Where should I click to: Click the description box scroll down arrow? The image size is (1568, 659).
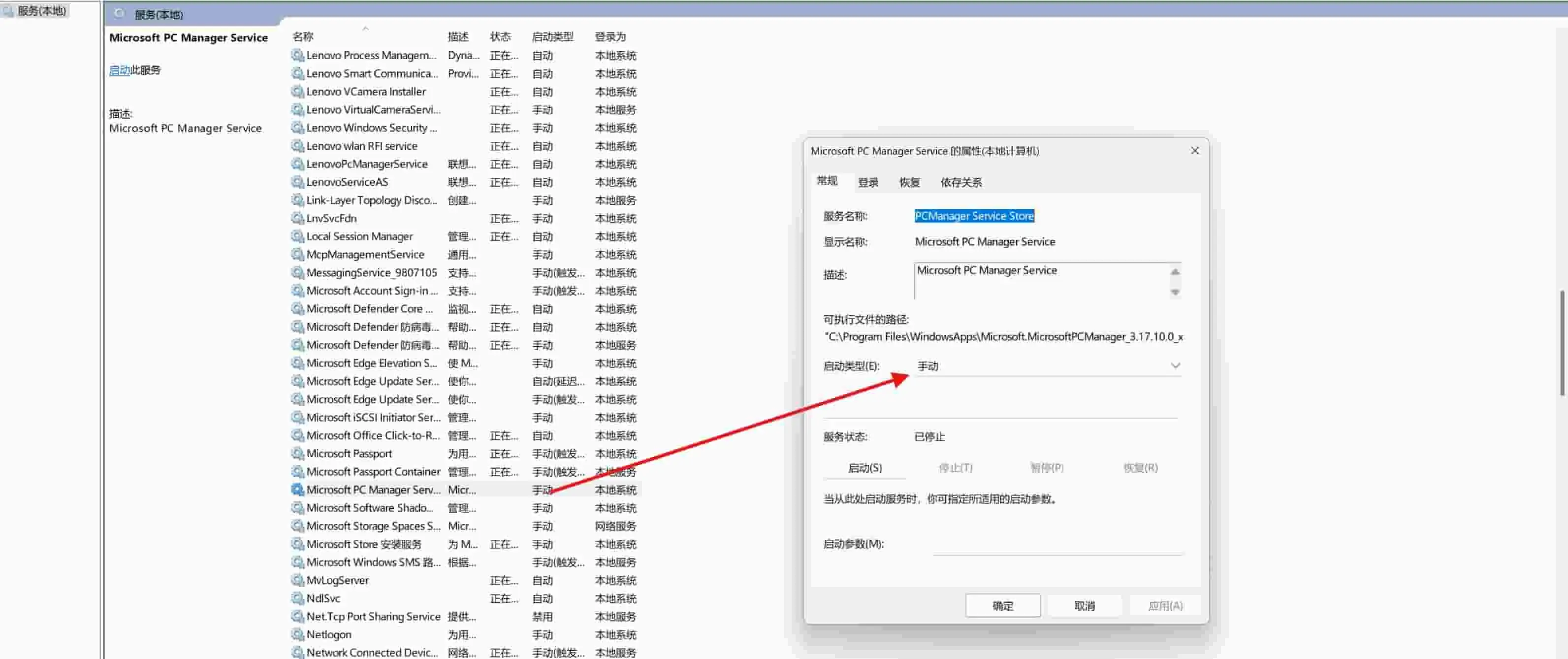1176,292
